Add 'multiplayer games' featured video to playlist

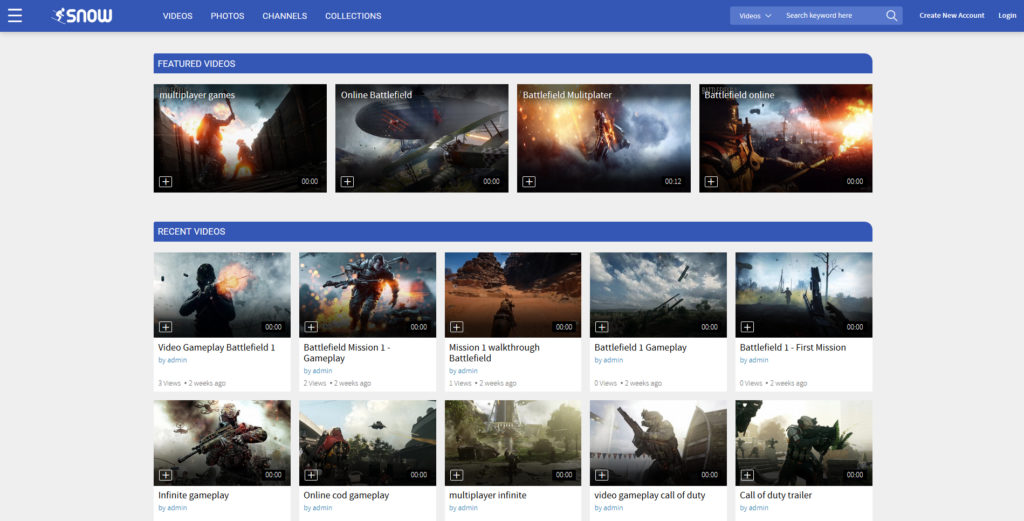(166, 182)
